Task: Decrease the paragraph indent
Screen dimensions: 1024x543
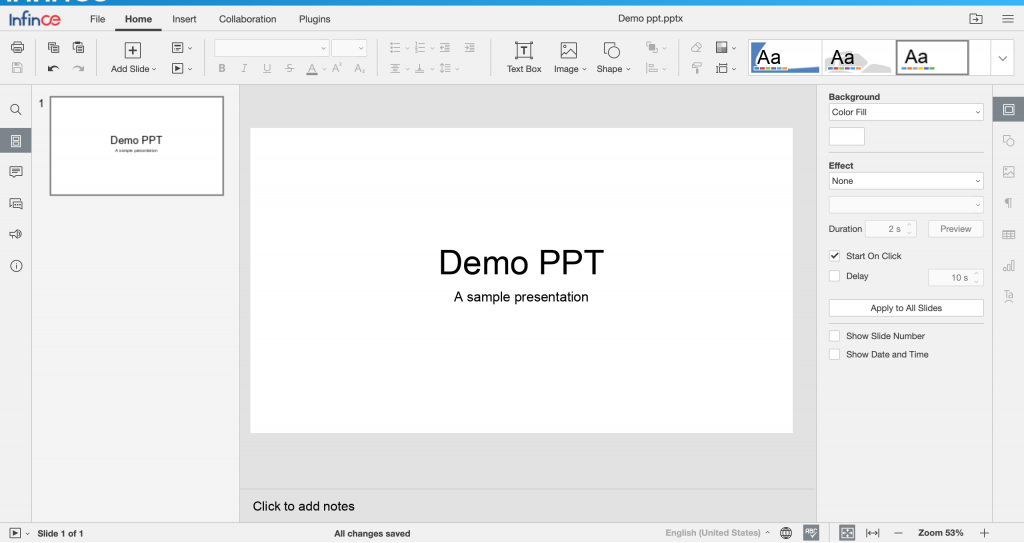Action: click(x=445, y=47)
